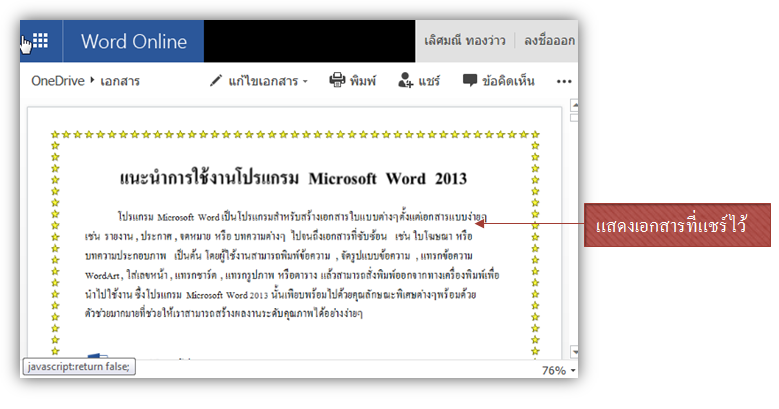Screen dimensions: 779x409
Task: Go to the เอกสาร breadcrumb folder
Action: coord(120,81)
